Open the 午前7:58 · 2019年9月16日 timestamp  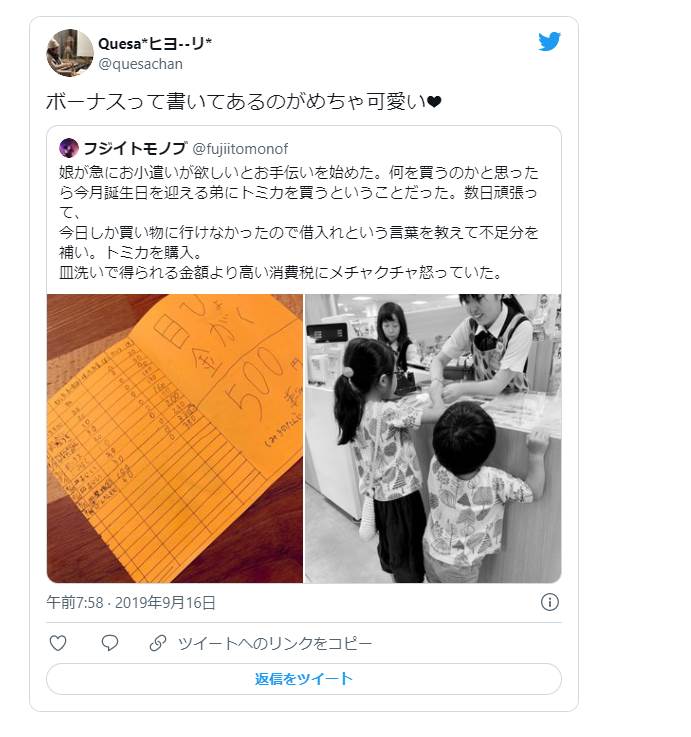coord(131,603)
